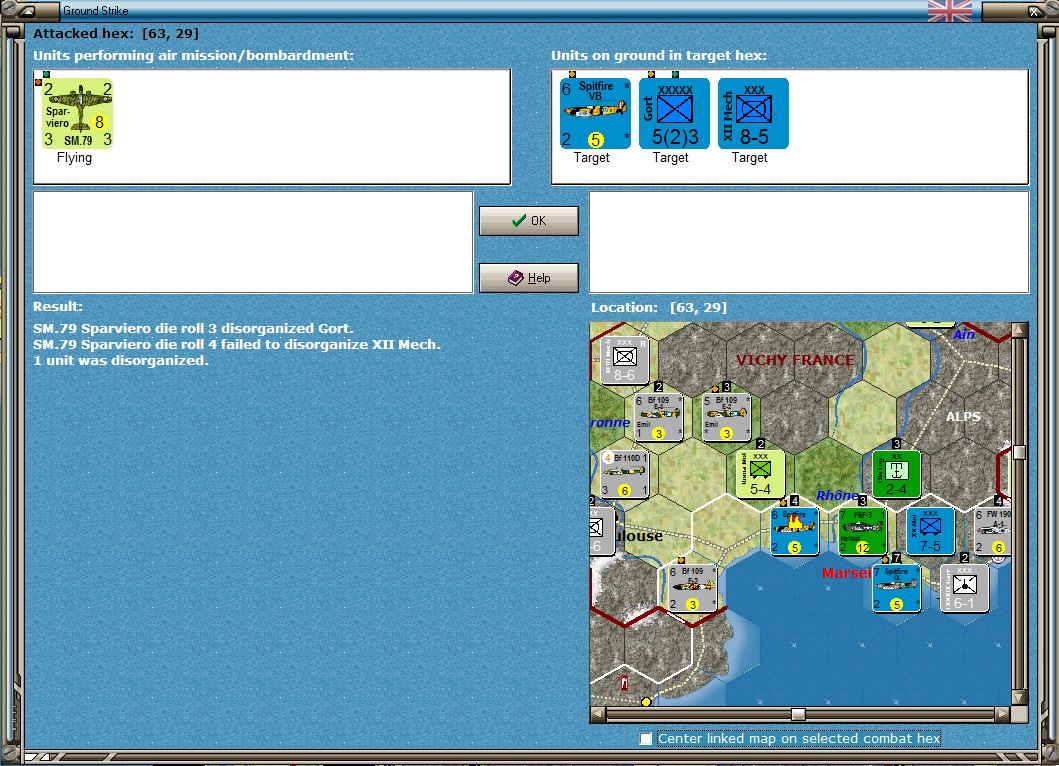
Task: Click the grey 6-1 unit on the map
Action: click(964, 588)
